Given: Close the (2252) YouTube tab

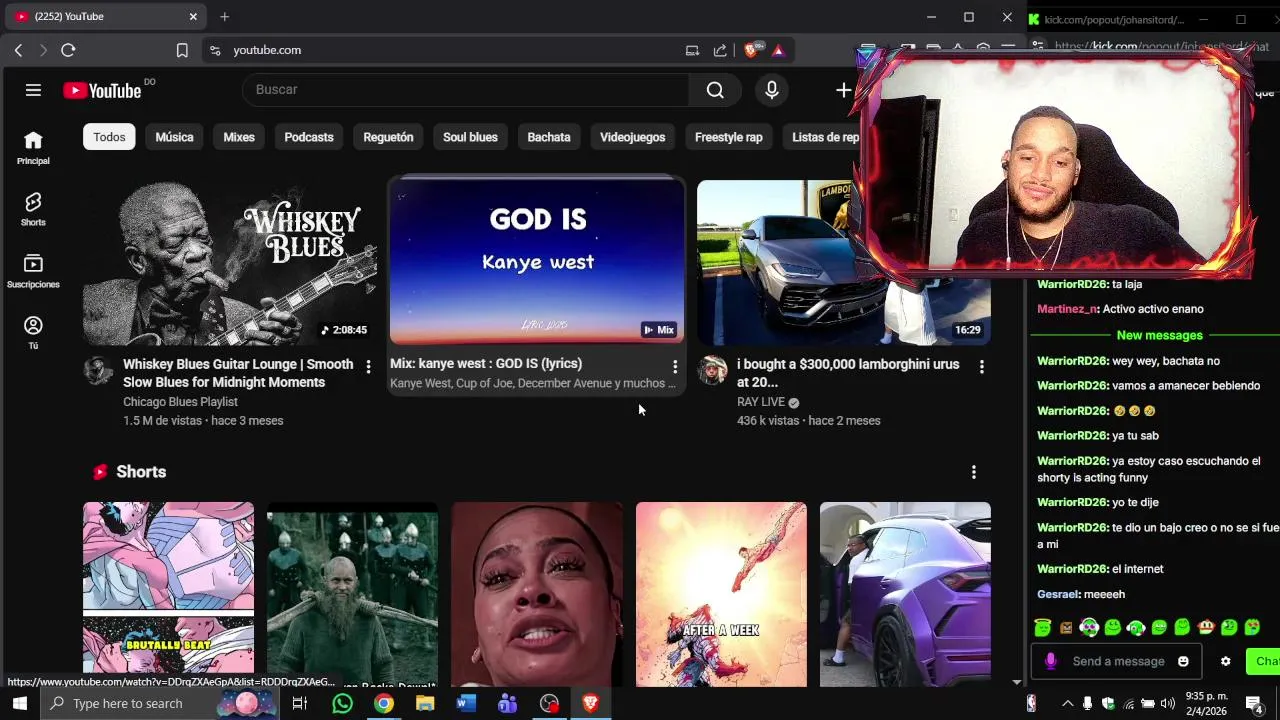Looking at the screenshot, I should pyautogui.click(x=193, y=17).
